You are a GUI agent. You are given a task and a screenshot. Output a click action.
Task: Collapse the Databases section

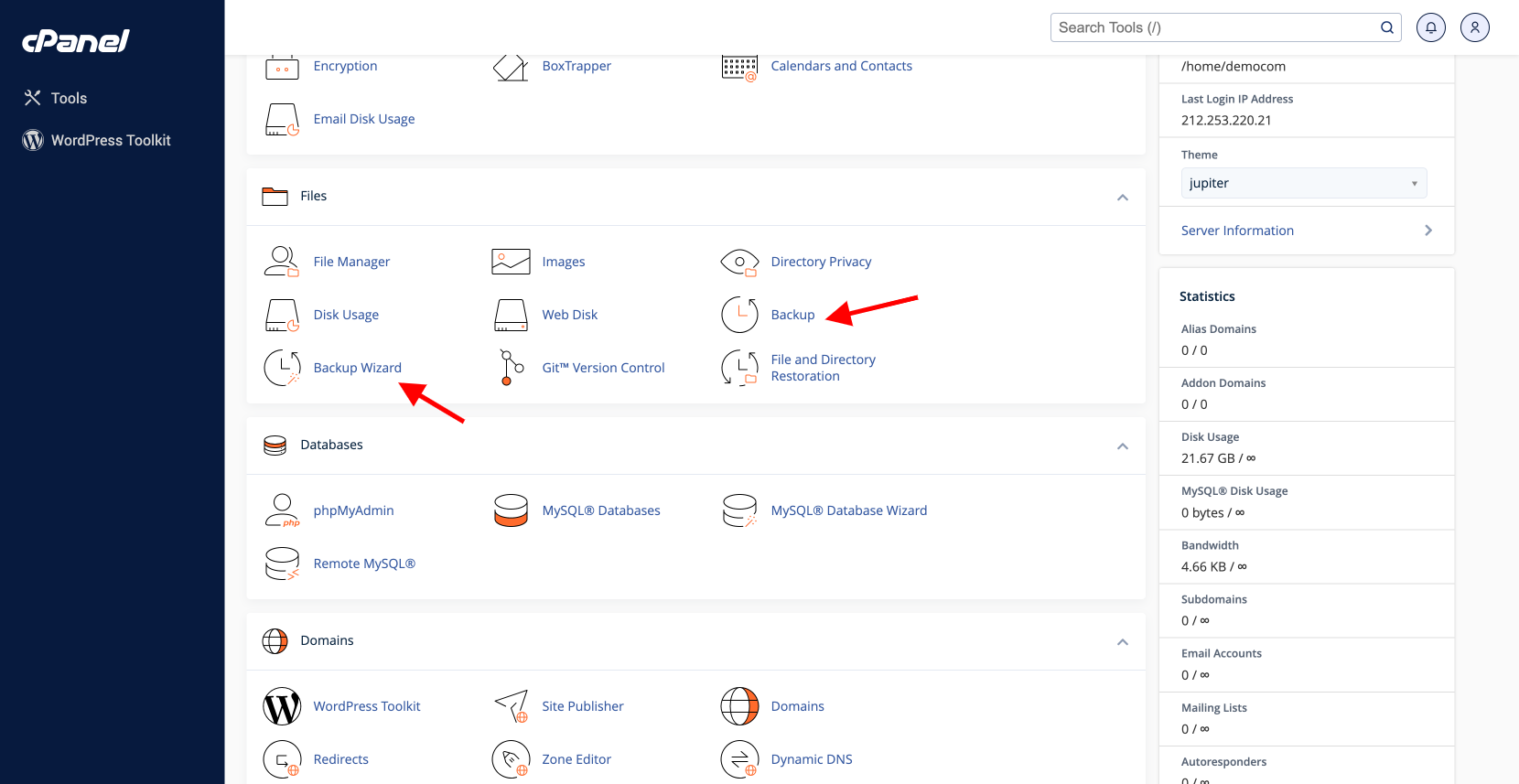point(1123,446)
